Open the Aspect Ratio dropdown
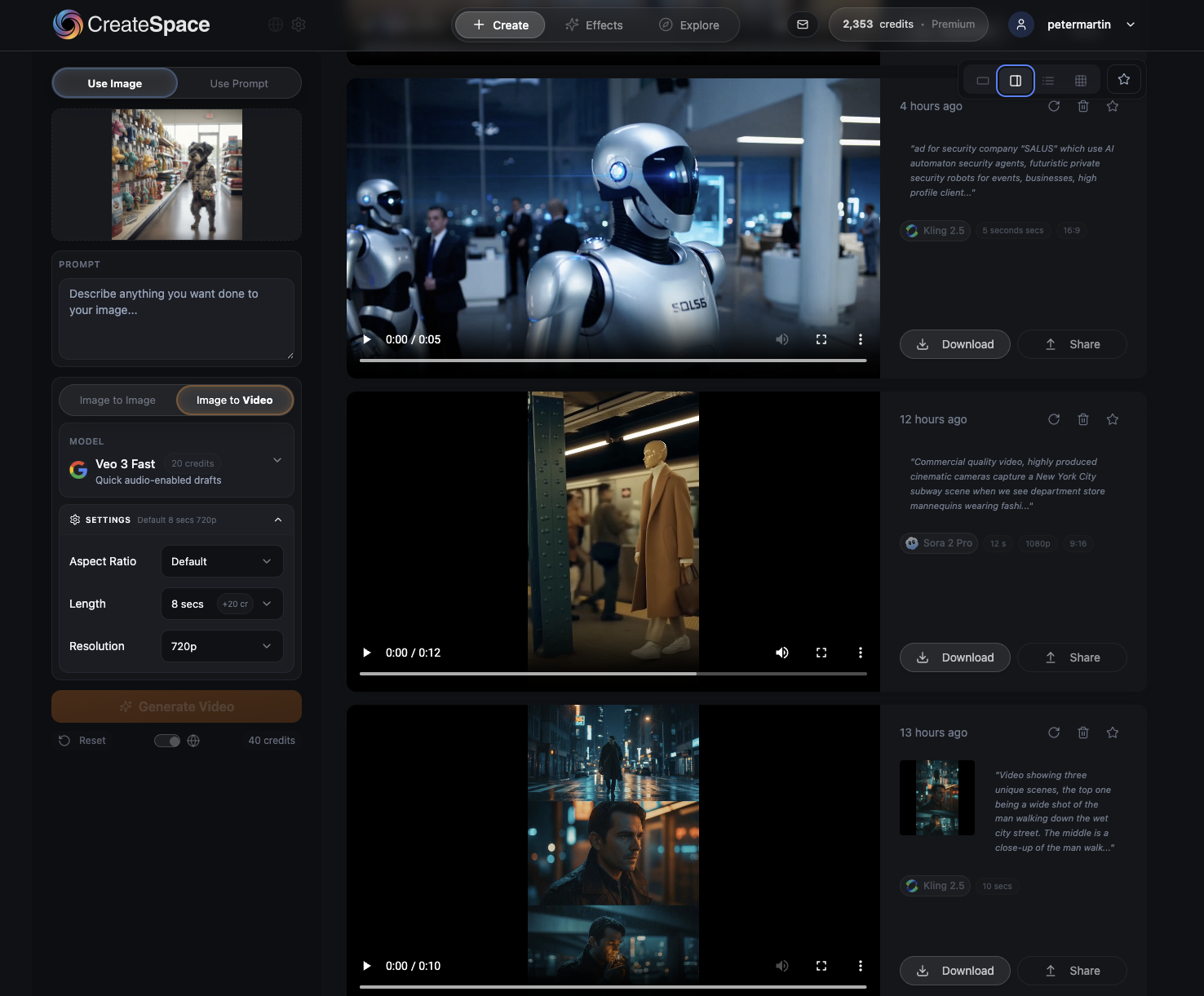Image resolution: width=1204 pixels, height=996 pixels. pos(222,561)
